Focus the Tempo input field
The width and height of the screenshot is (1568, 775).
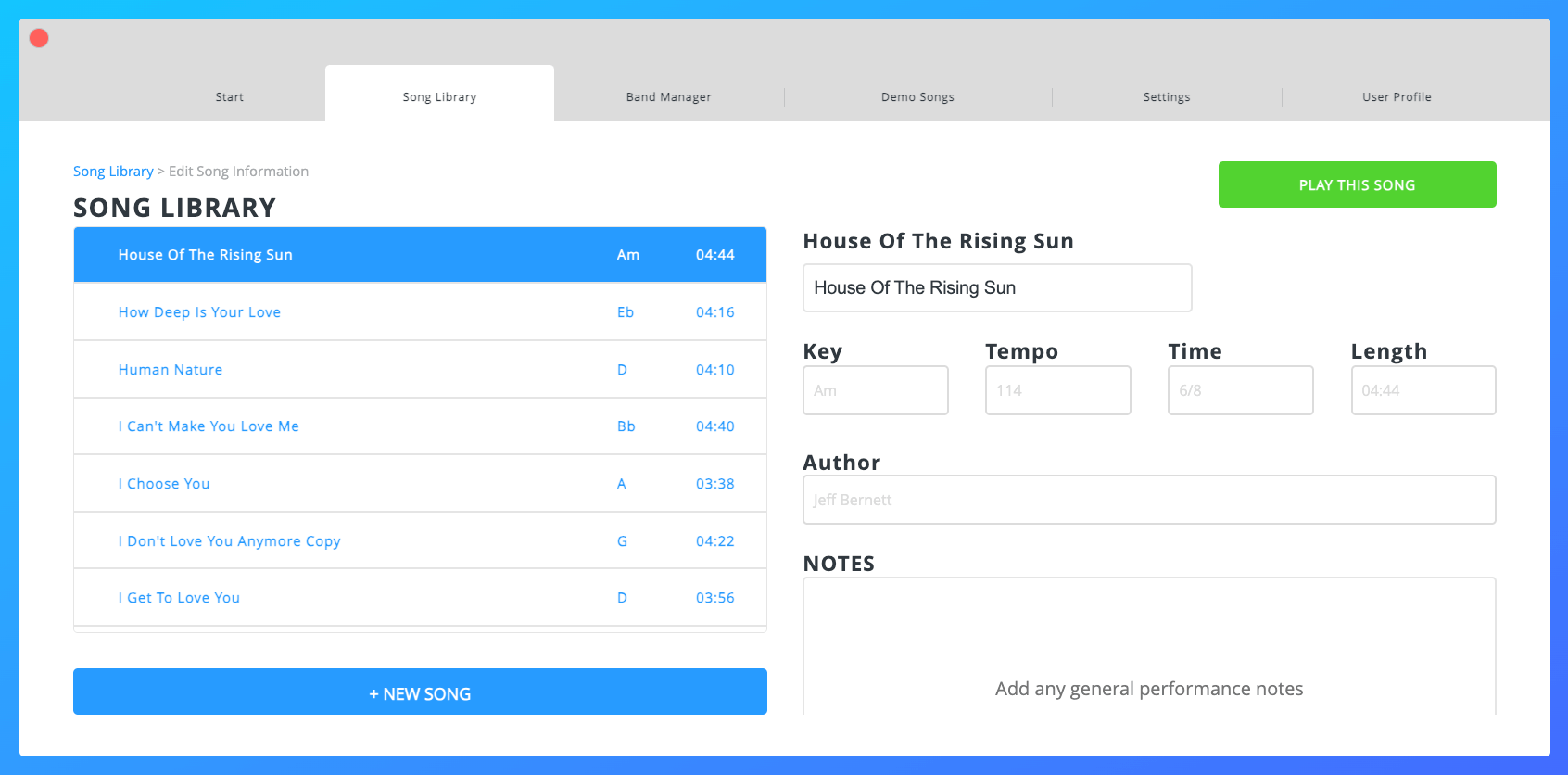(x=1057, y=390)
